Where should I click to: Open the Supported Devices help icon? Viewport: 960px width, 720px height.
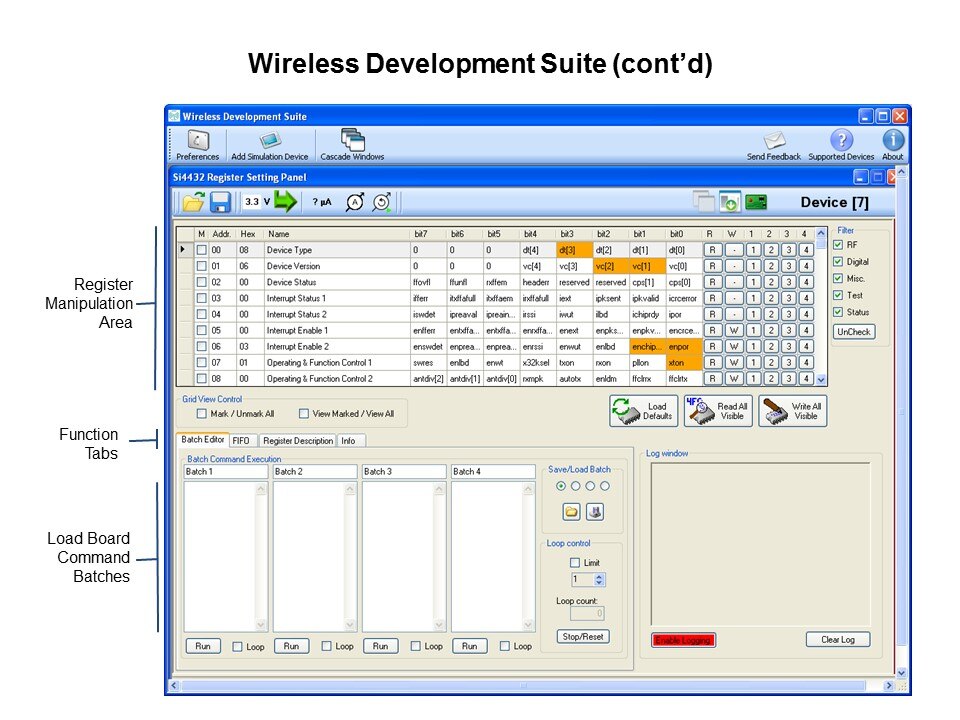pos(841,141)
